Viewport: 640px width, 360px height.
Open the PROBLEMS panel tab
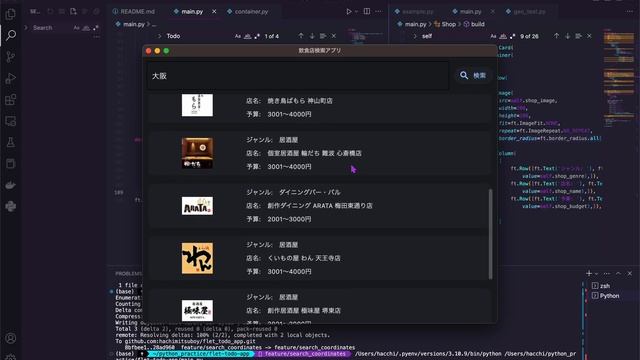click(x=129, y=273)
